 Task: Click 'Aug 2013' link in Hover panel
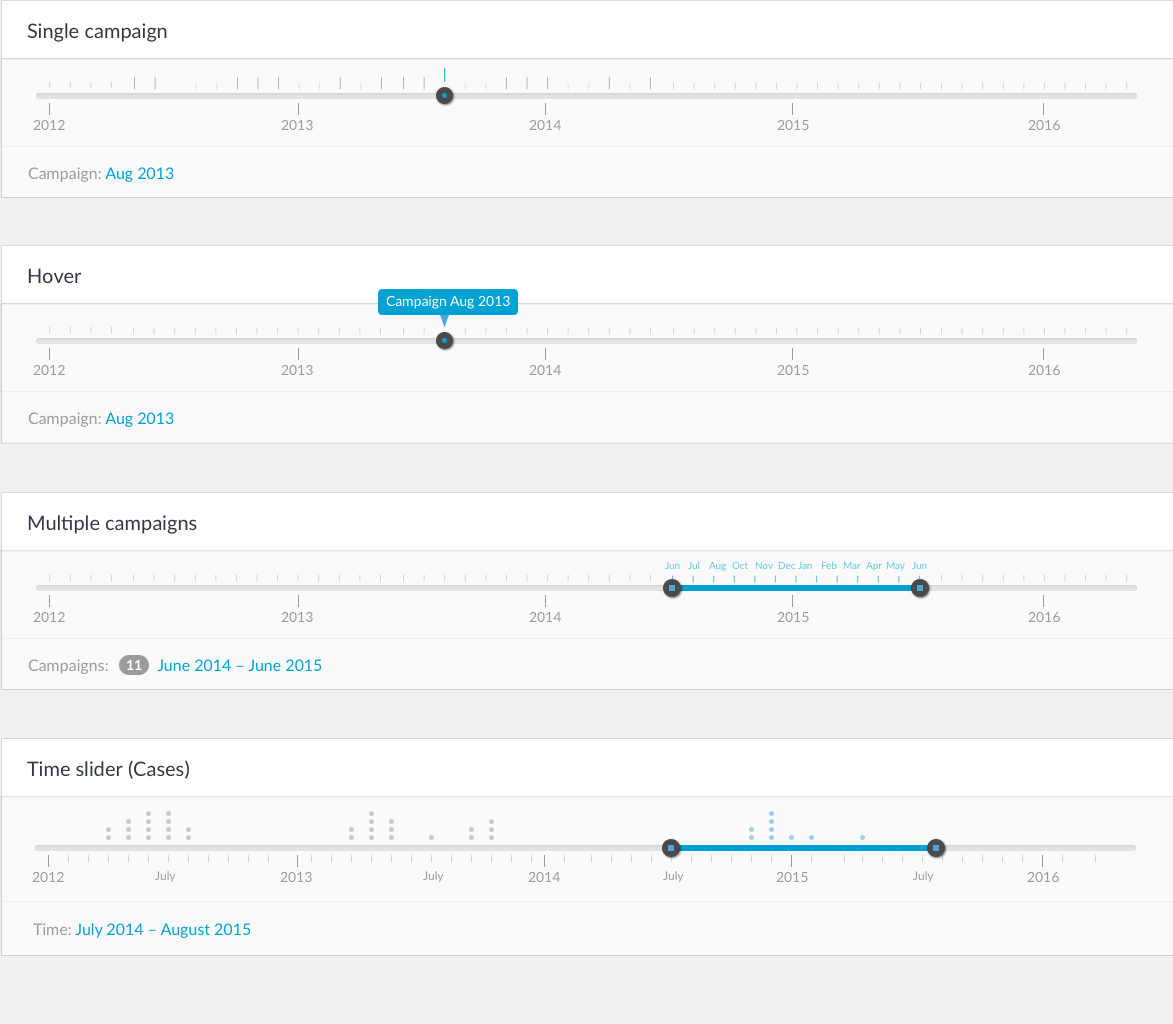139,418
